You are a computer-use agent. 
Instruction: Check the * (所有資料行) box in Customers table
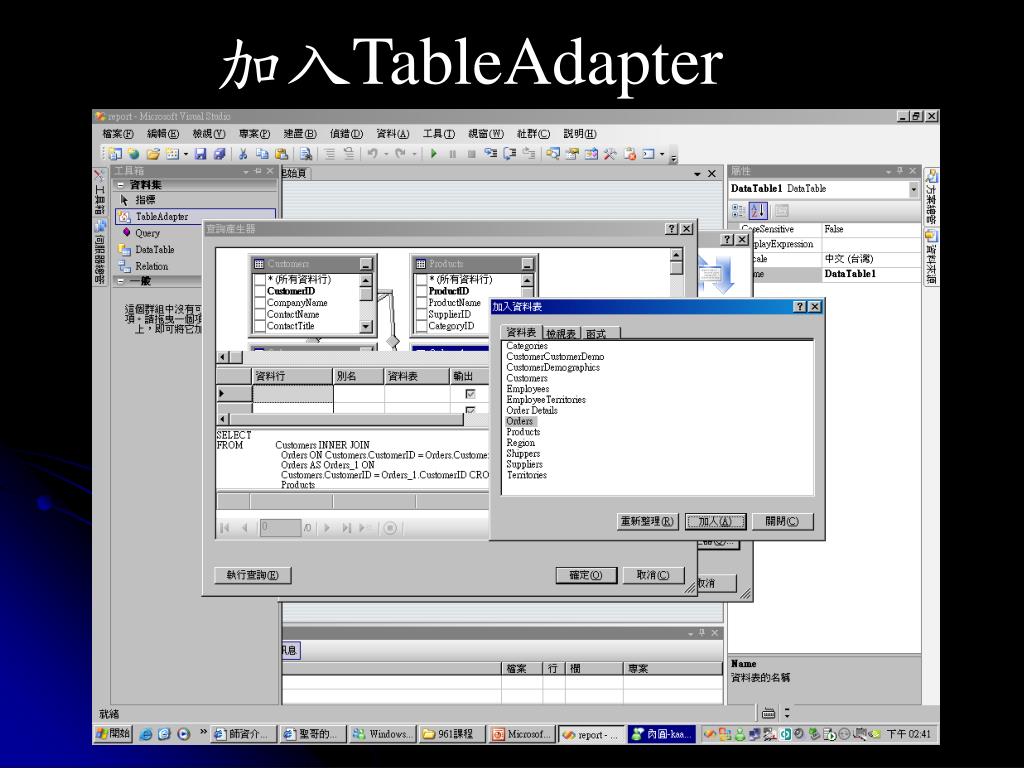click(259, 280)
